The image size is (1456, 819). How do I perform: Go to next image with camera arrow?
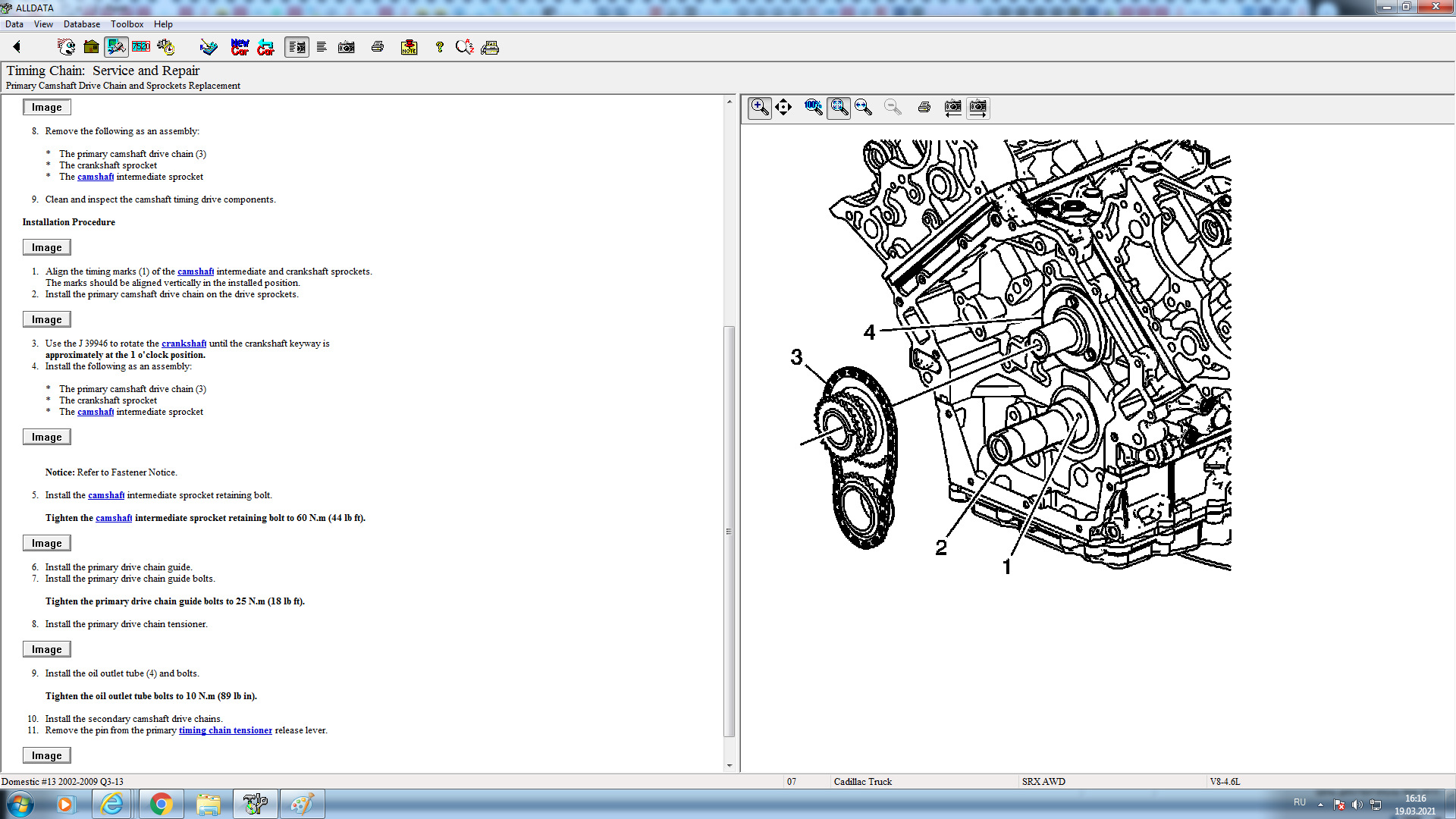(x=977, y=107)
